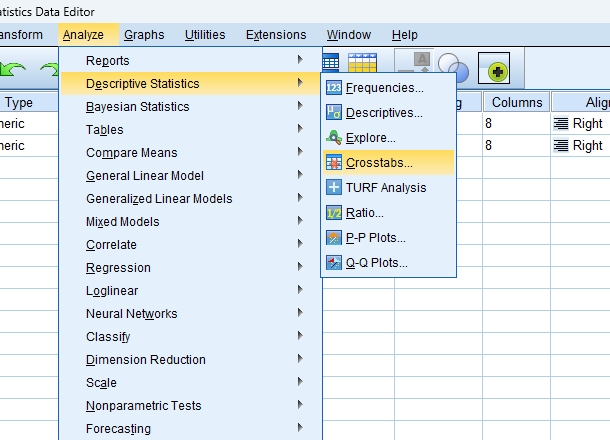The width and height of the screenshot is (610, 440).
Task: Click the second row Right alignment cell
Action: (580, 146)
